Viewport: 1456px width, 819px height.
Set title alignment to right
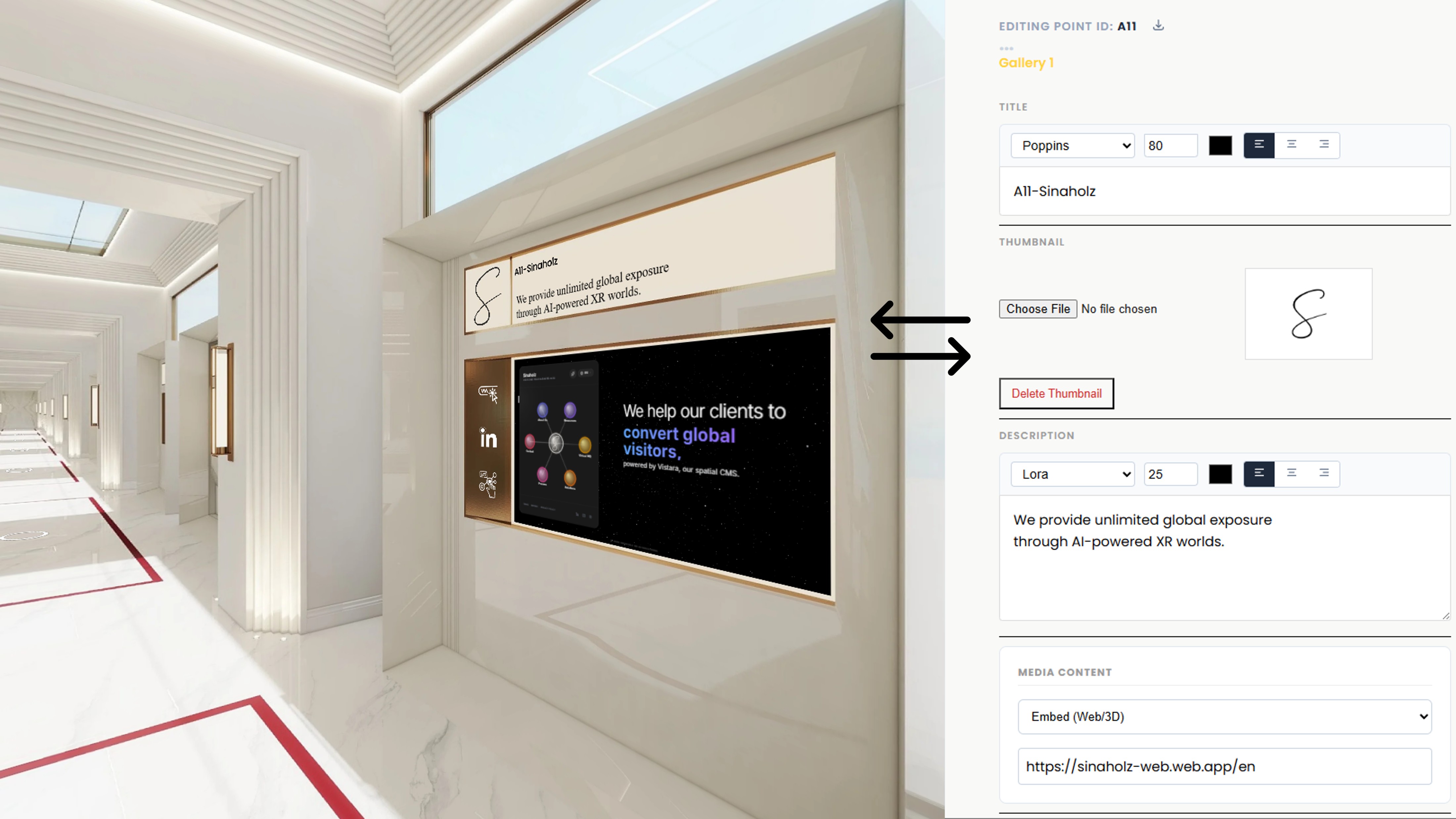point(1324,145)
